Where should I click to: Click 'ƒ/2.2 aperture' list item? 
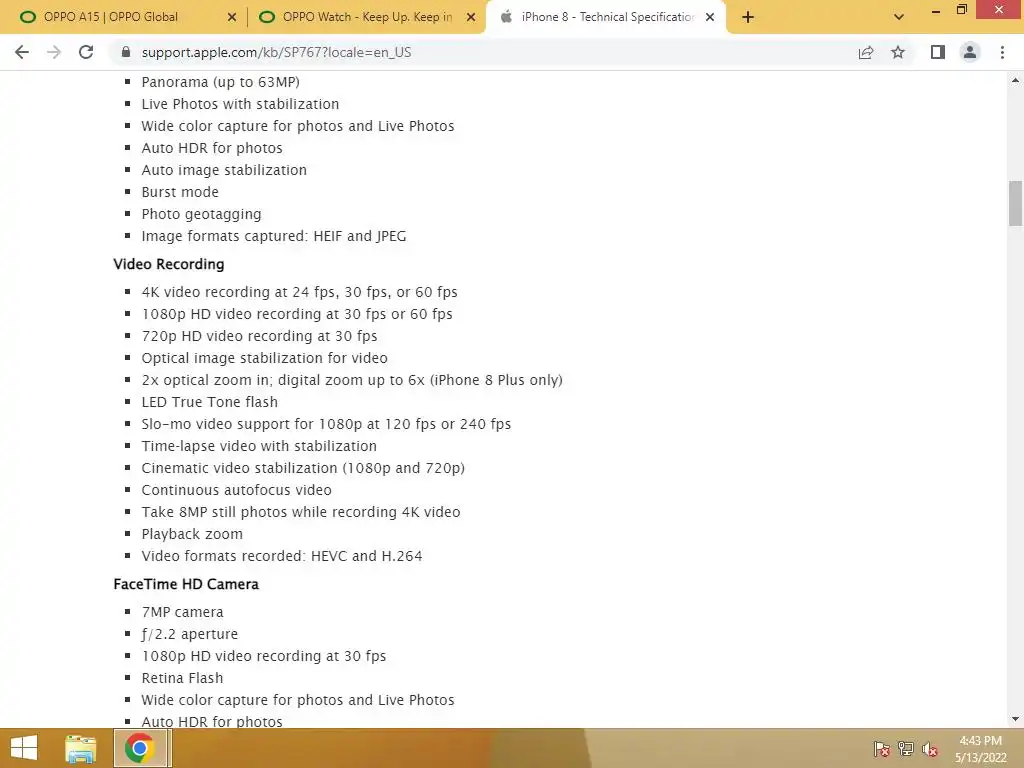(x=189, y=634)
